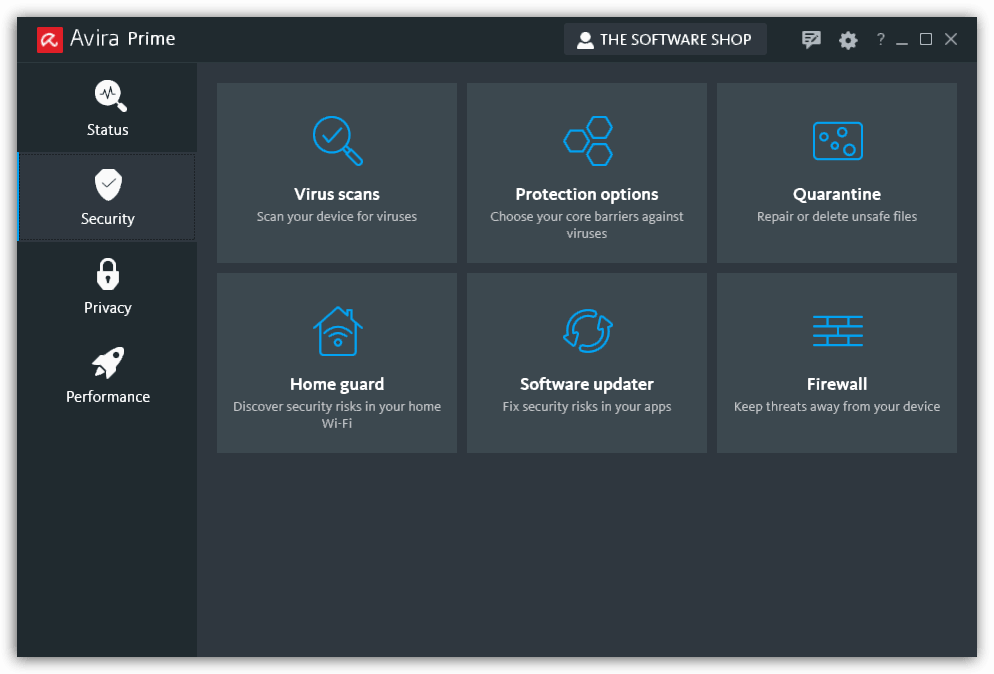Viewport: 994px width, 674px height.
Task: Select the "Virus scans" title text
Action: pos(337,194)
